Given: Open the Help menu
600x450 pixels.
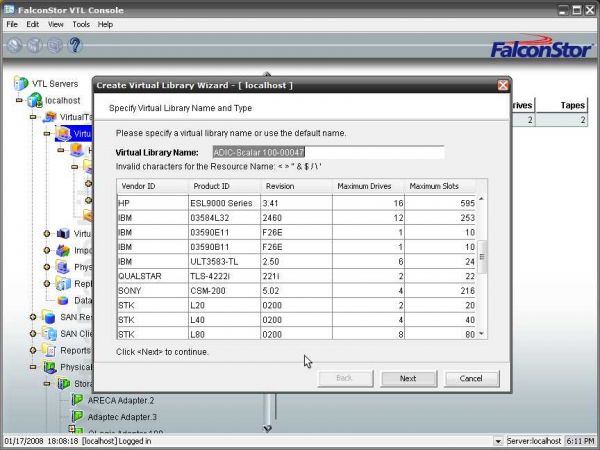Looking at the screenshot, I should click(x=105, y=24).
